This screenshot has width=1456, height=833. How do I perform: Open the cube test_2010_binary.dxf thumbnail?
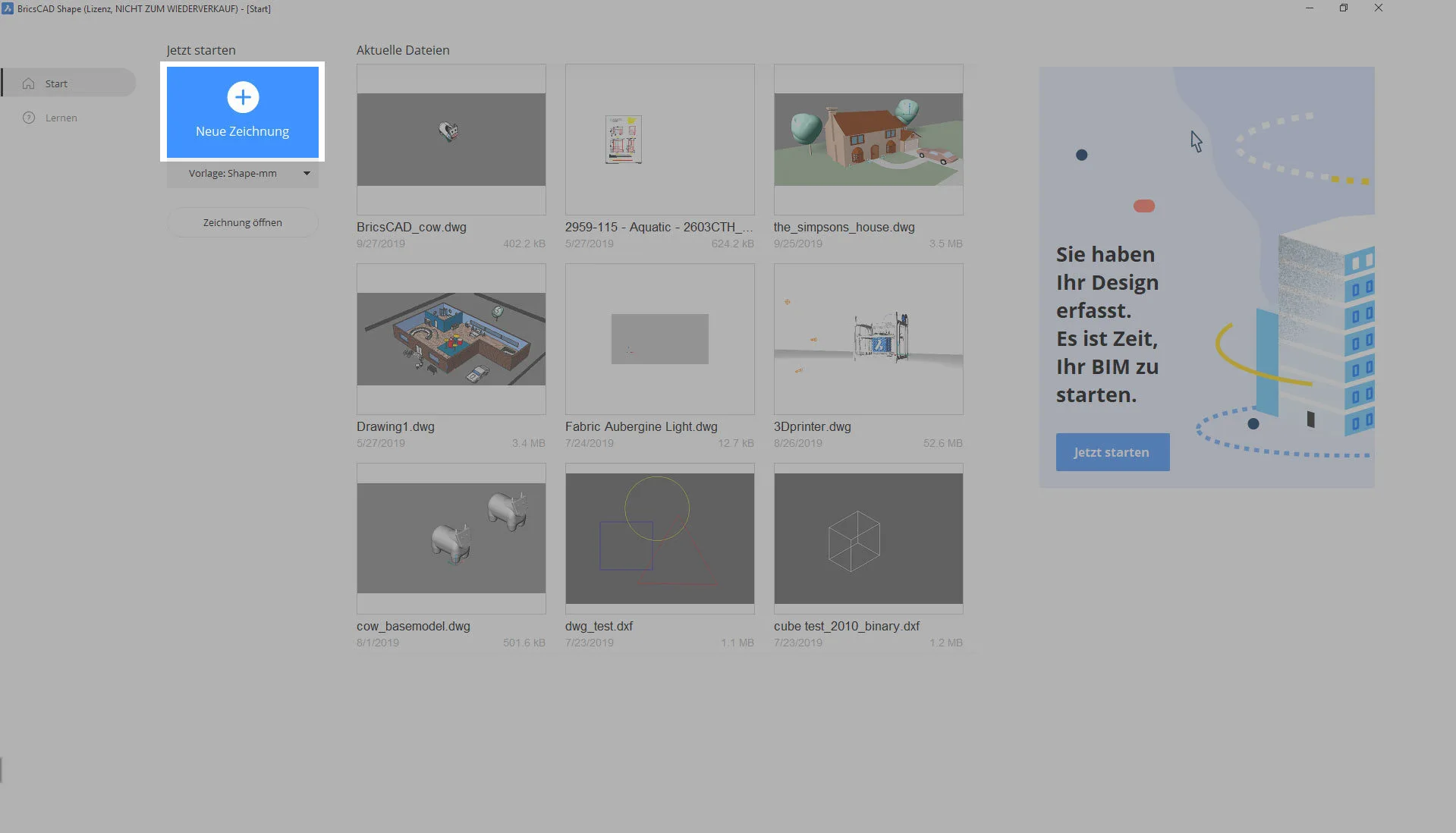click(868, 539)
